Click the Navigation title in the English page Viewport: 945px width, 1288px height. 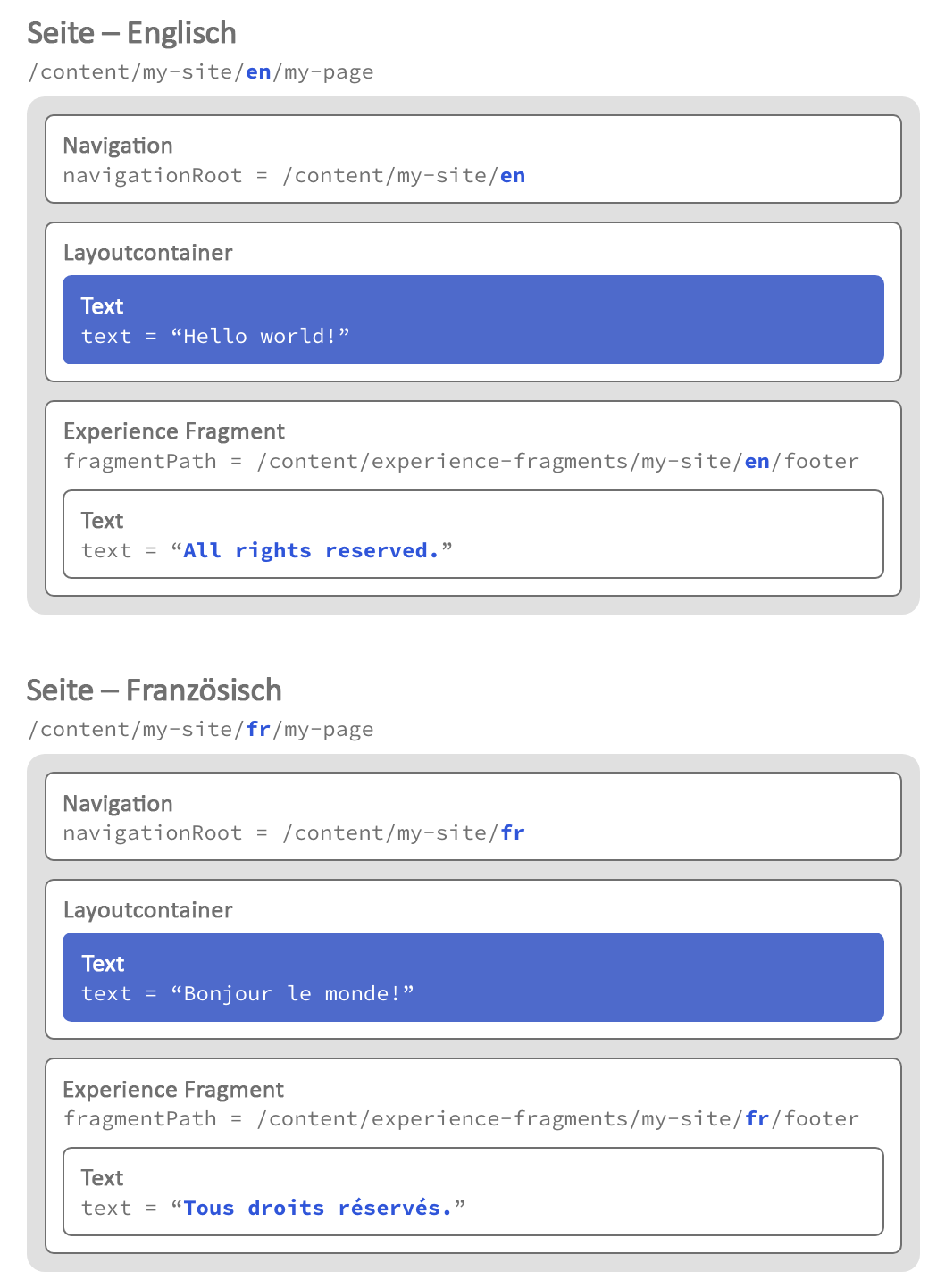click(118, 146)
